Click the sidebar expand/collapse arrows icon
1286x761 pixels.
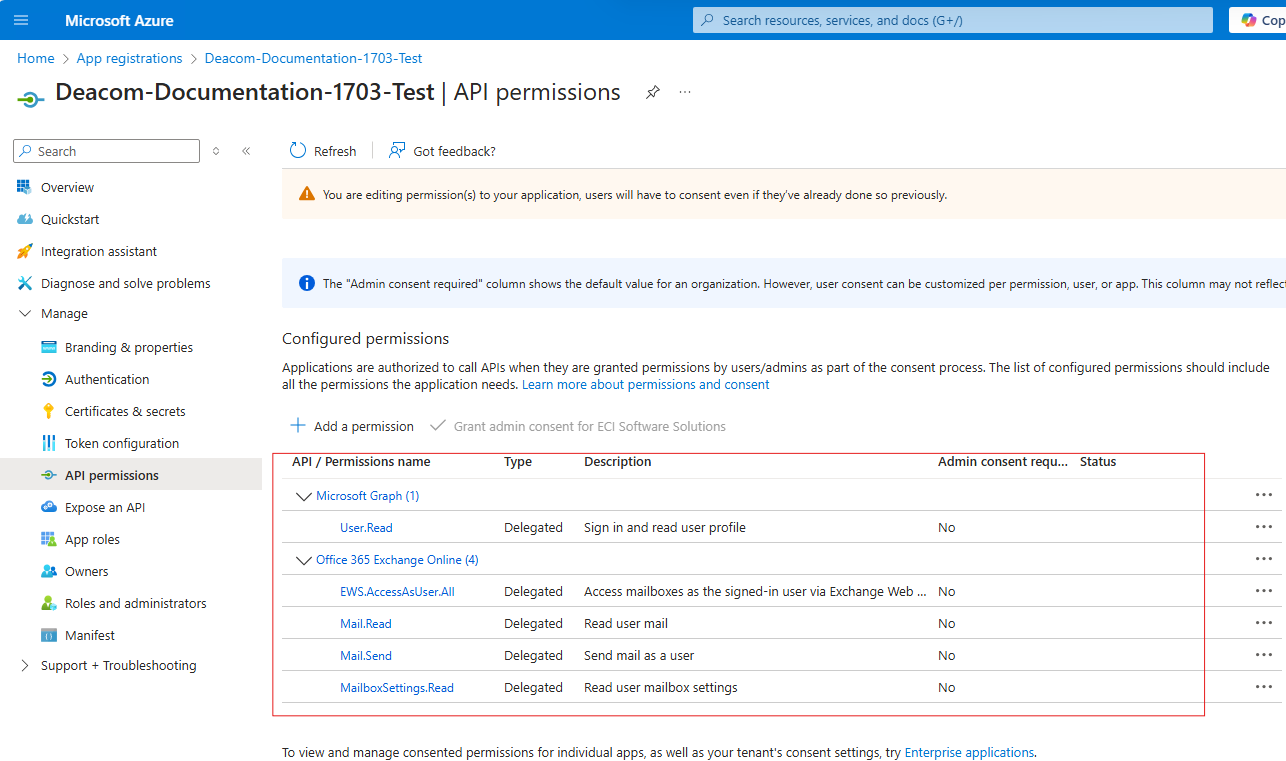click(216, 151)
